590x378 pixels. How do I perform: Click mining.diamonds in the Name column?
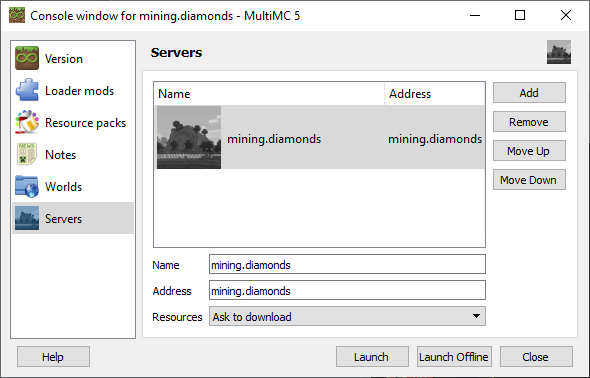tap(274, 139)
